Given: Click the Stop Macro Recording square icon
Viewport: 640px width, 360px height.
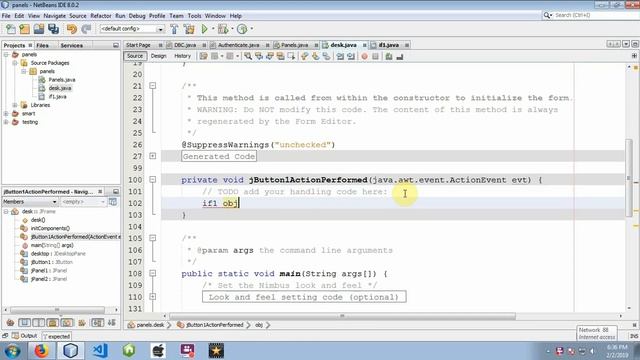Looking at the screenshot, I should pos(376,56).
